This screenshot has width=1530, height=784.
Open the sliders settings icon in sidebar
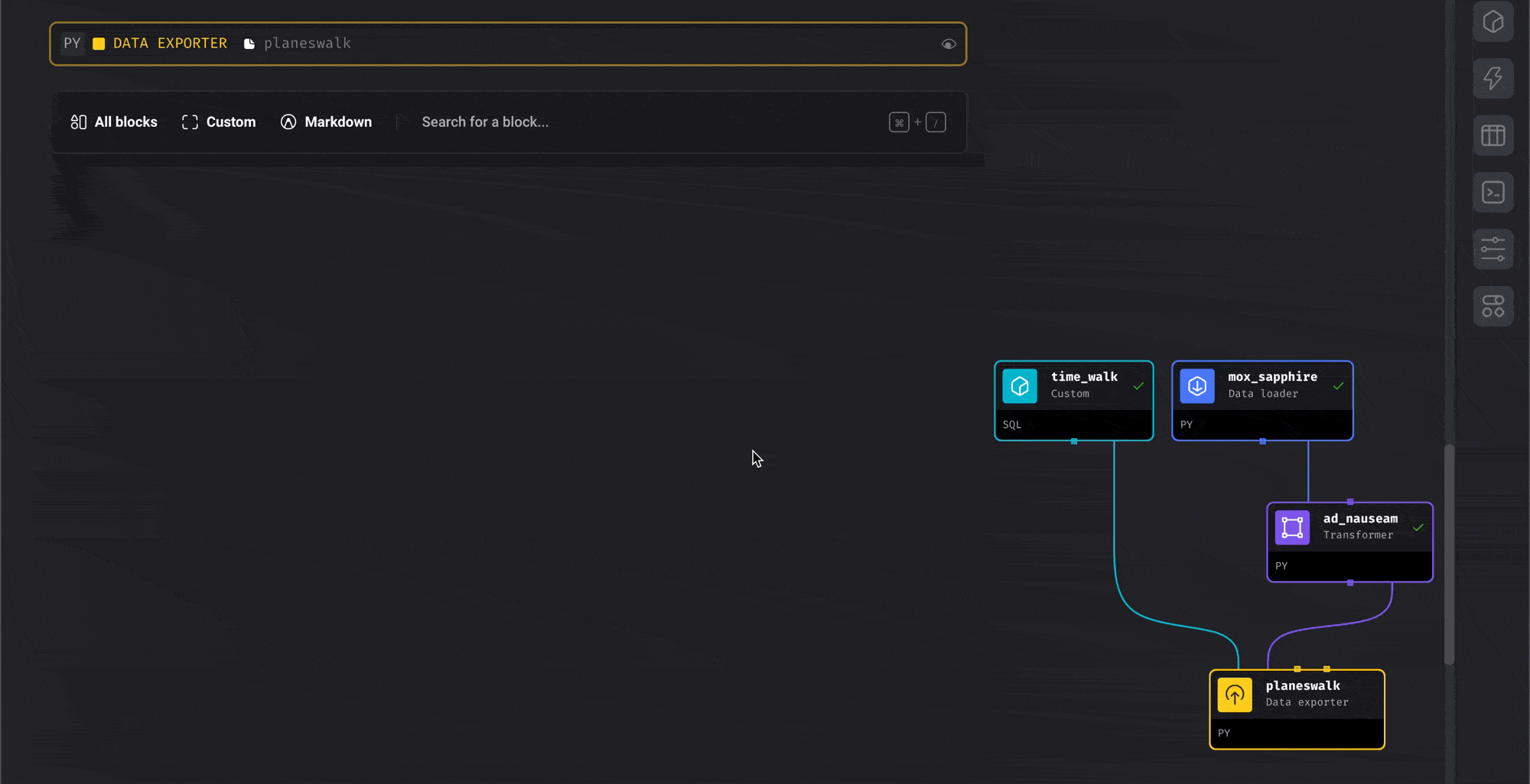pos(1493,249)
